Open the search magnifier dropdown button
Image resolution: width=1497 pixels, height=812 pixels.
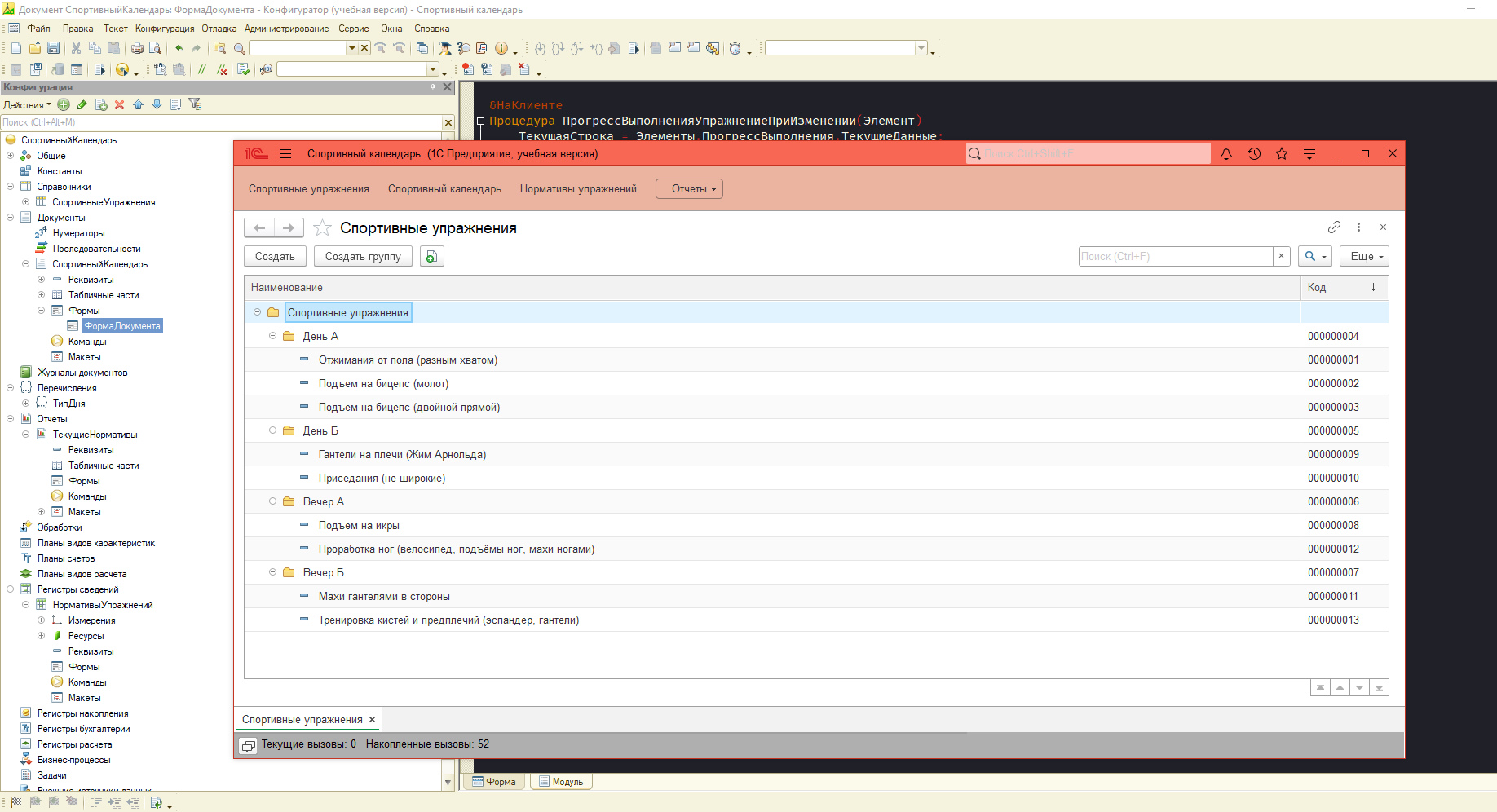pyautogui.click(x=1314, y=256)
